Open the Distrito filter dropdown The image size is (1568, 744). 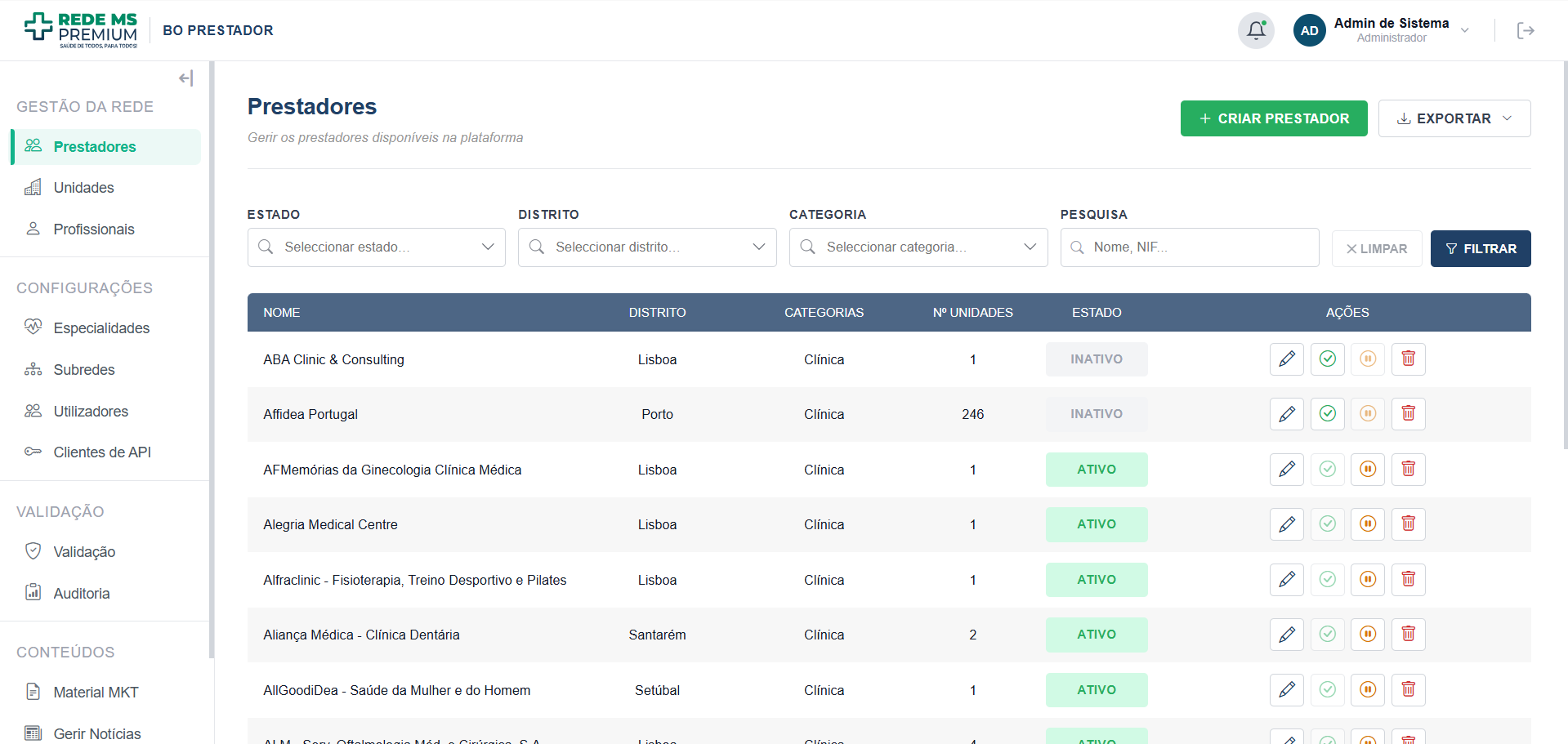point(647,247)
